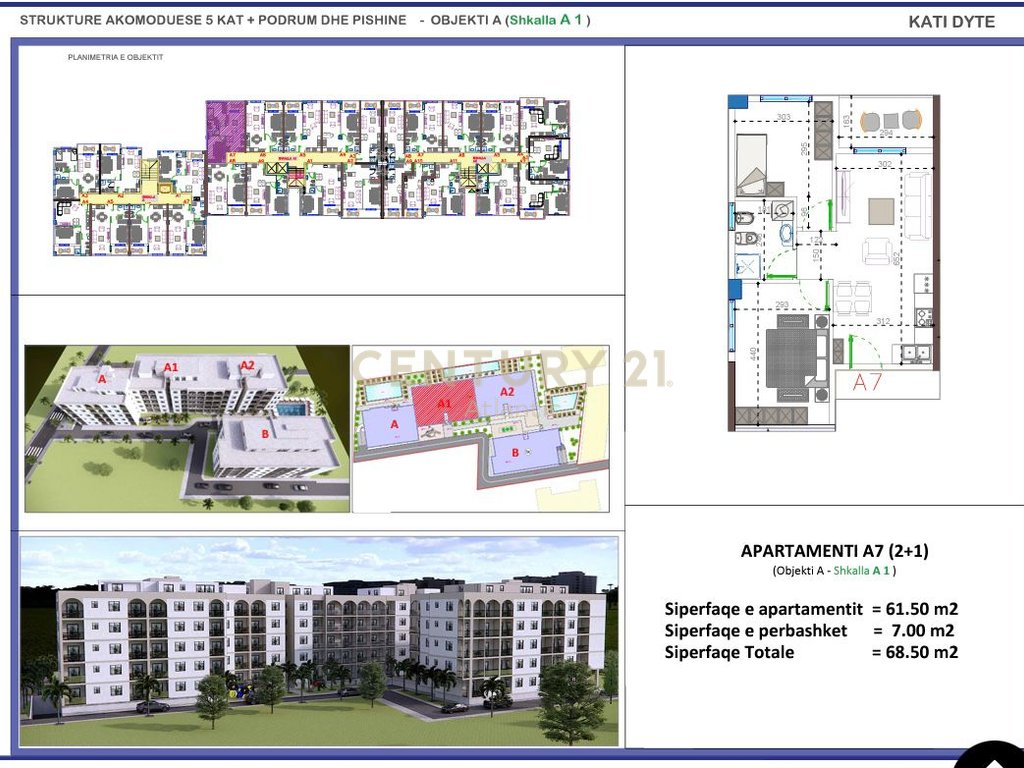Click the exterior building rendering photo

click(319, 641)
